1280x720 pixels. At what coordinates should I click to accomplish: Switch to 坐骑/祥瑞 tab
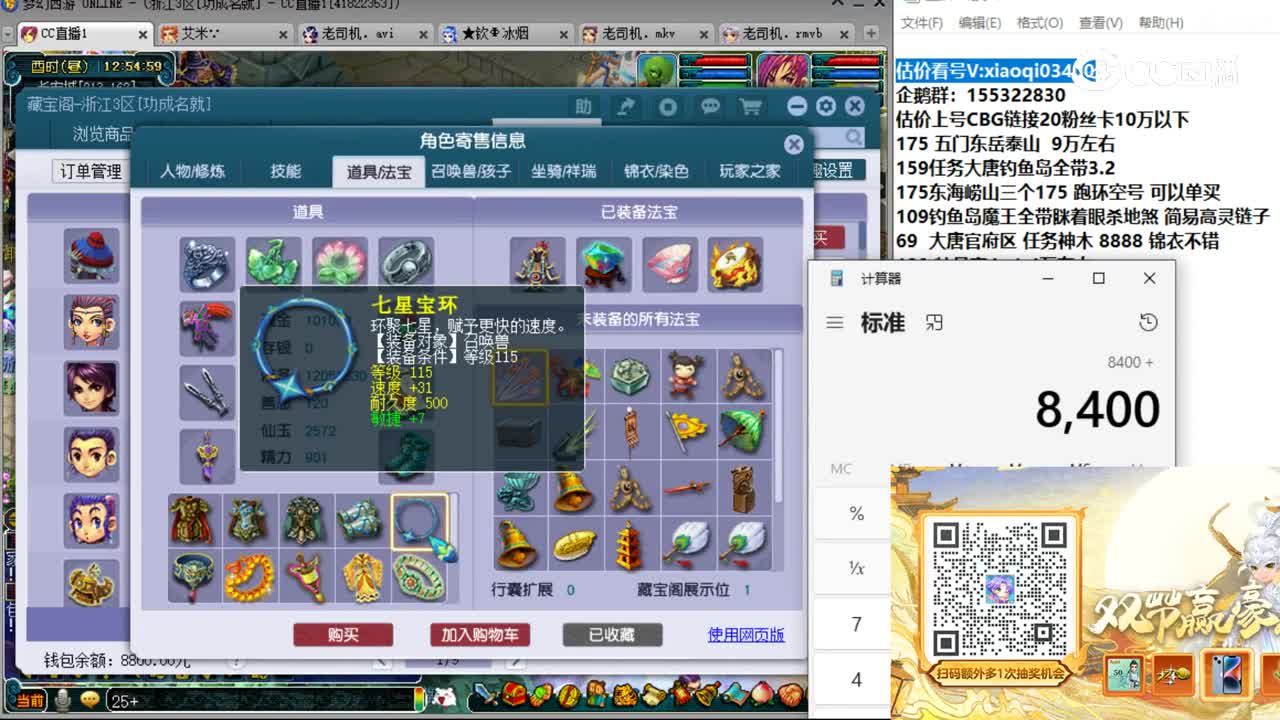click(x=563, y=171)
